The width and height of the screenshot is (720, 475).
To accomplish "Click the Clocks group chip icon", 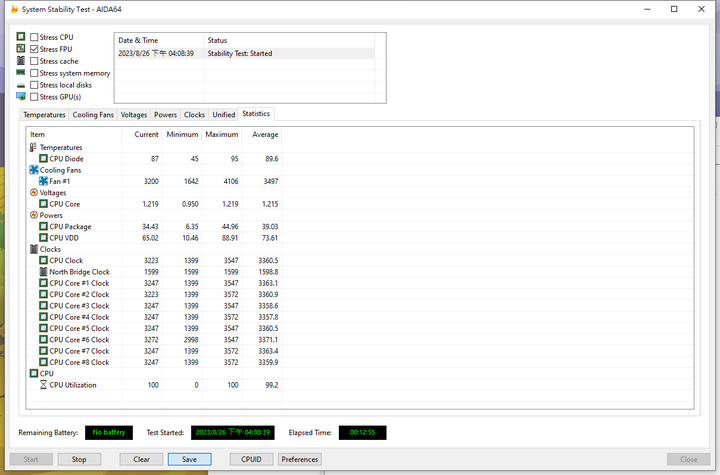I will 34,249.
